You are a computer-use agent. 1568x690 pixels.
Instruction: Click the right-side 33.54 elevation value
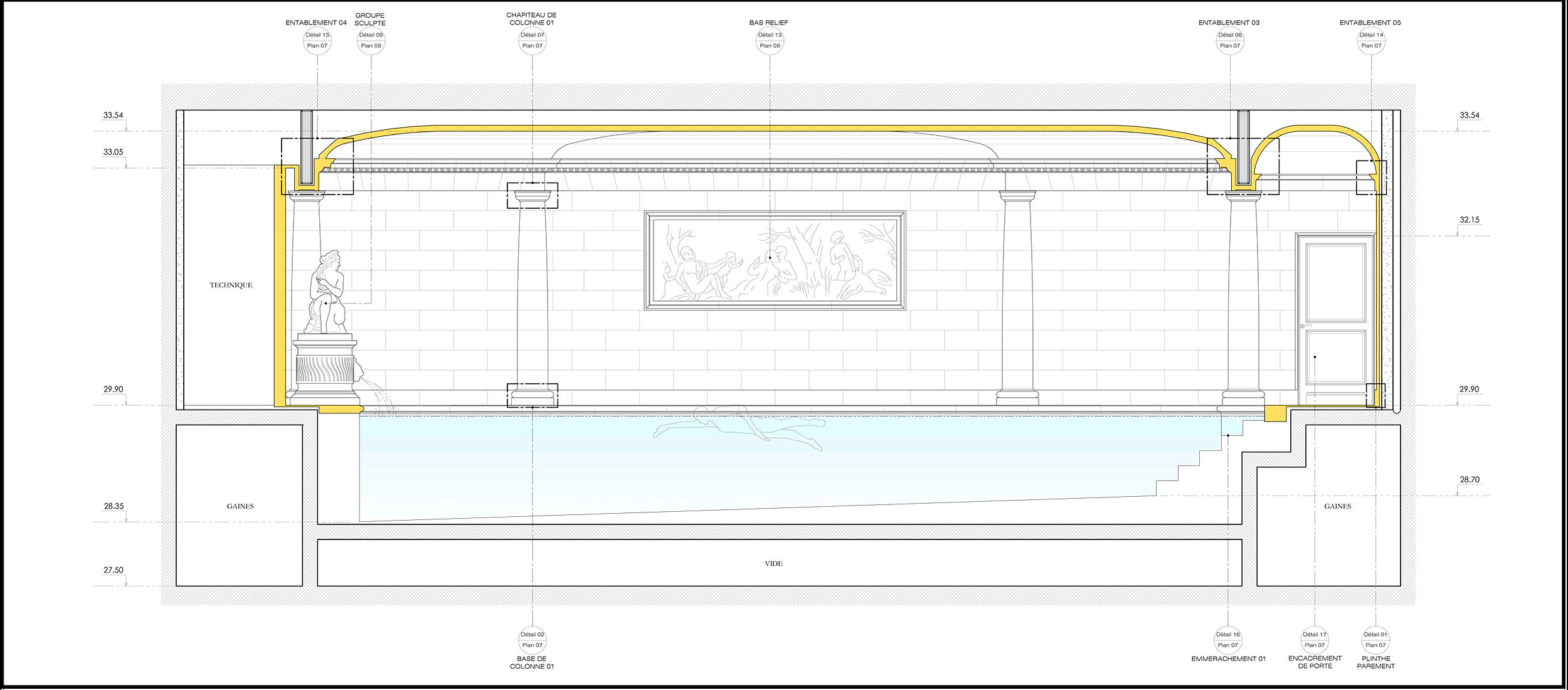(x=1469, y=115)
